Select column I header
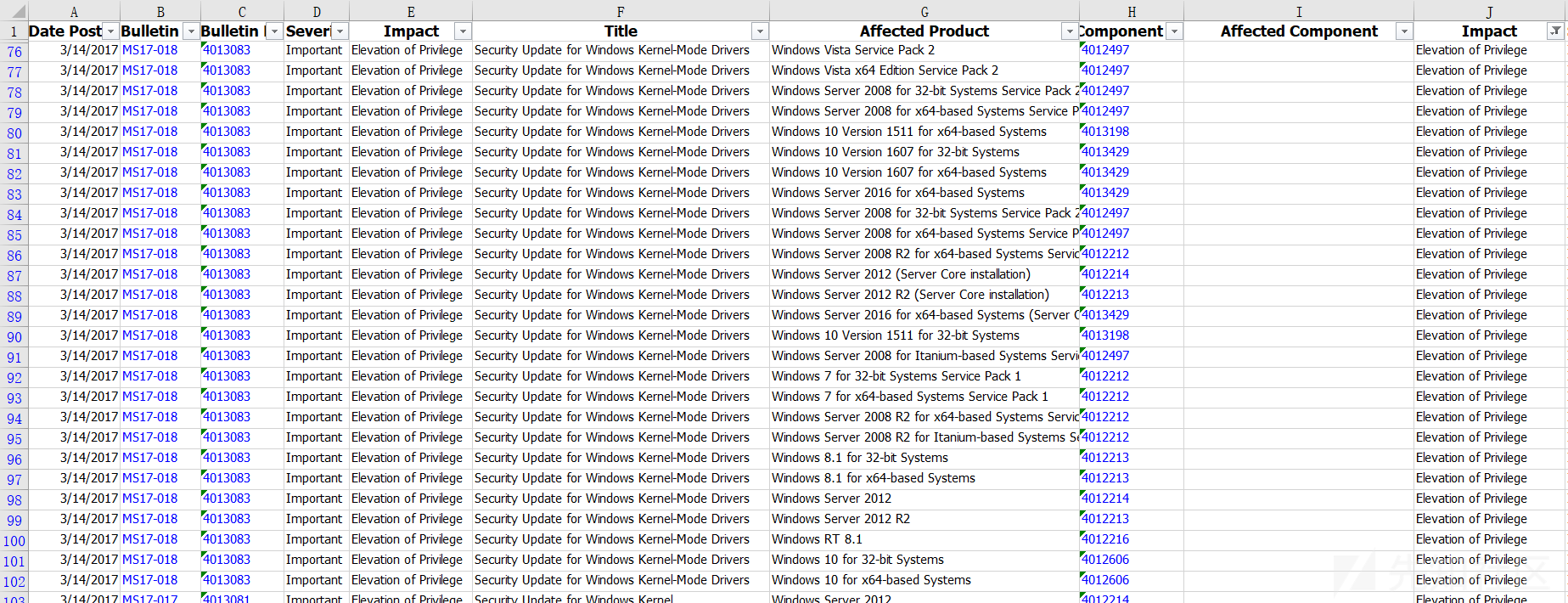 (1299, 11)
